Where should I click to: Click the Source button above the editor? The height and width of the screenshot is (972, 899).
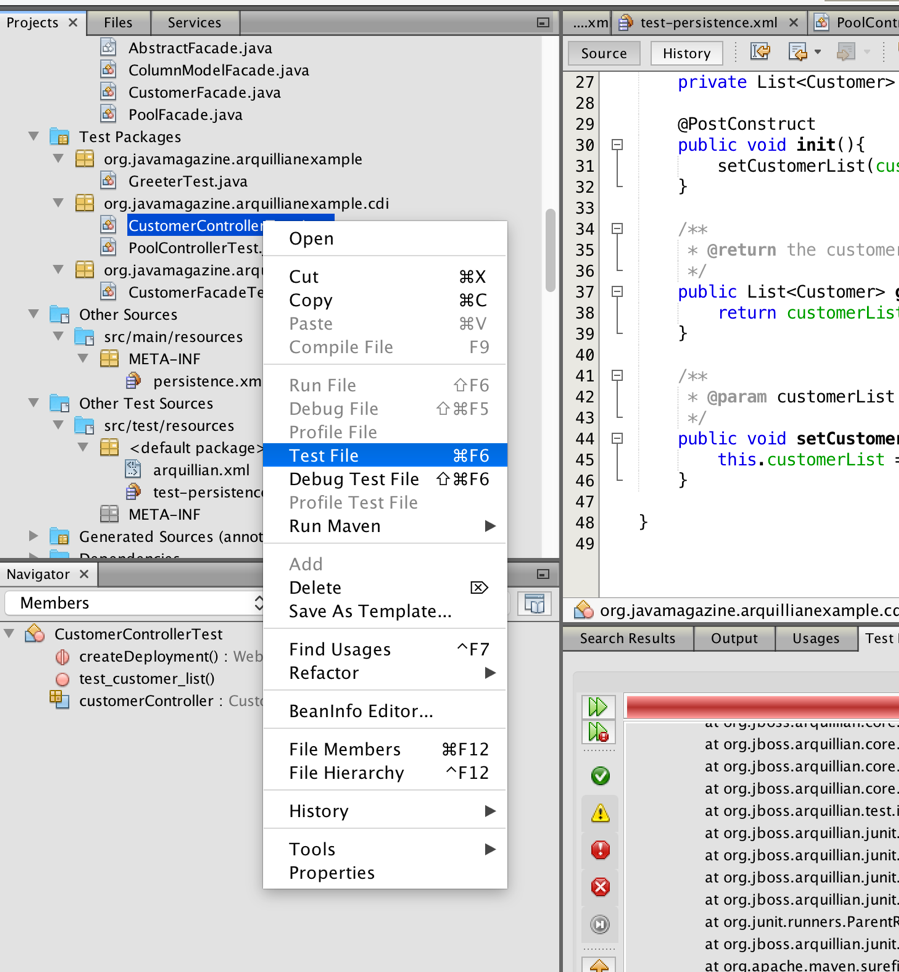[603, 52]
